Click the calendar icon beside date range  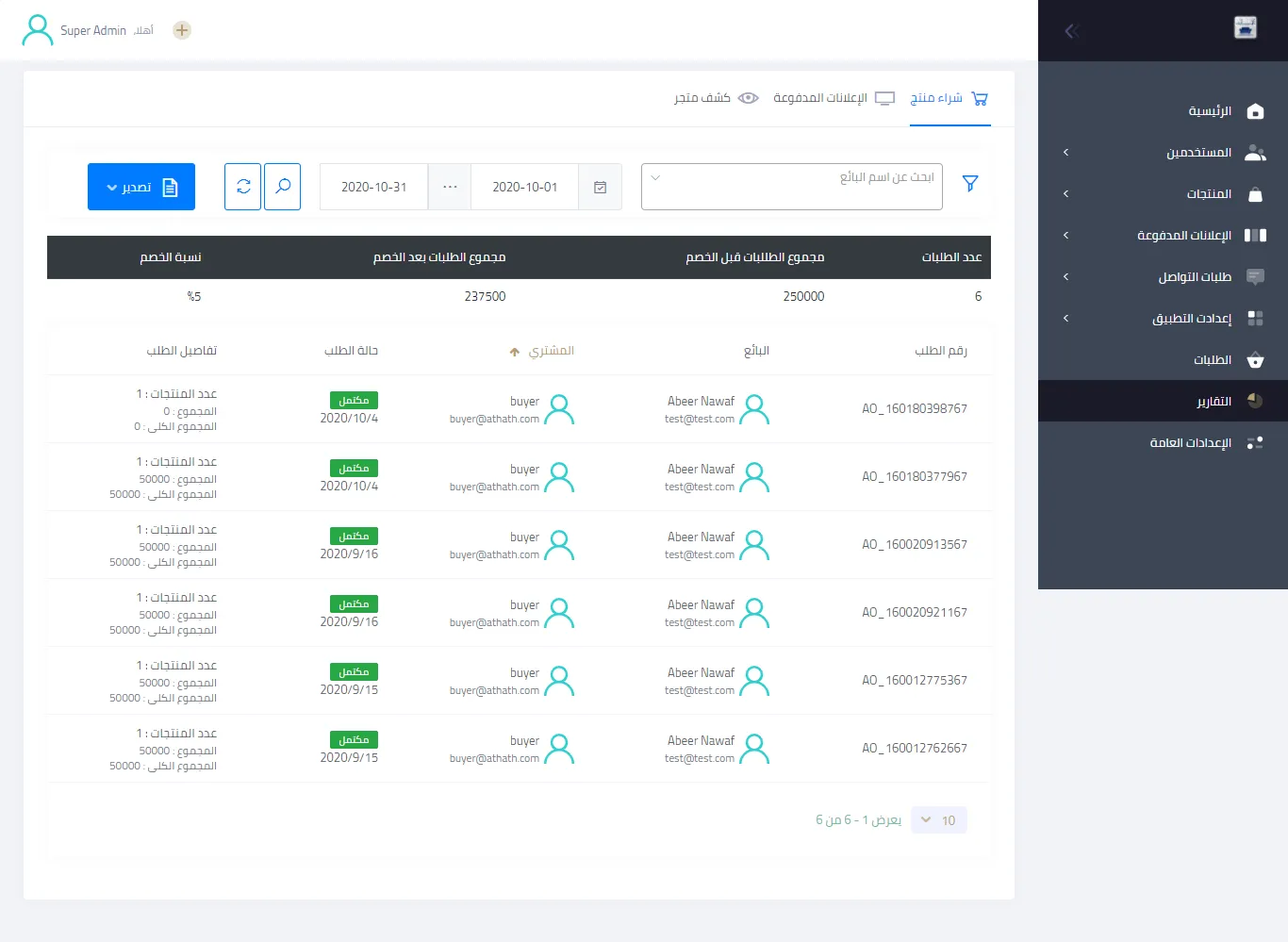pos(600,188)
